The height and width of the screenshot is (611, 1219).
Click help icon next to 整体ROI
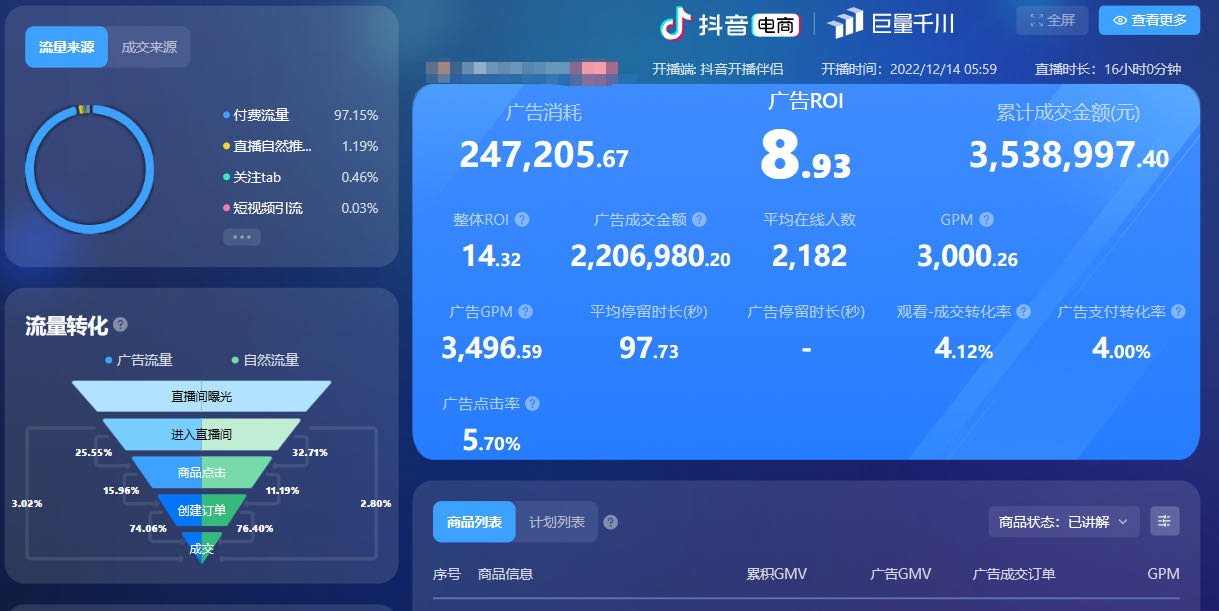click(522, 220)
